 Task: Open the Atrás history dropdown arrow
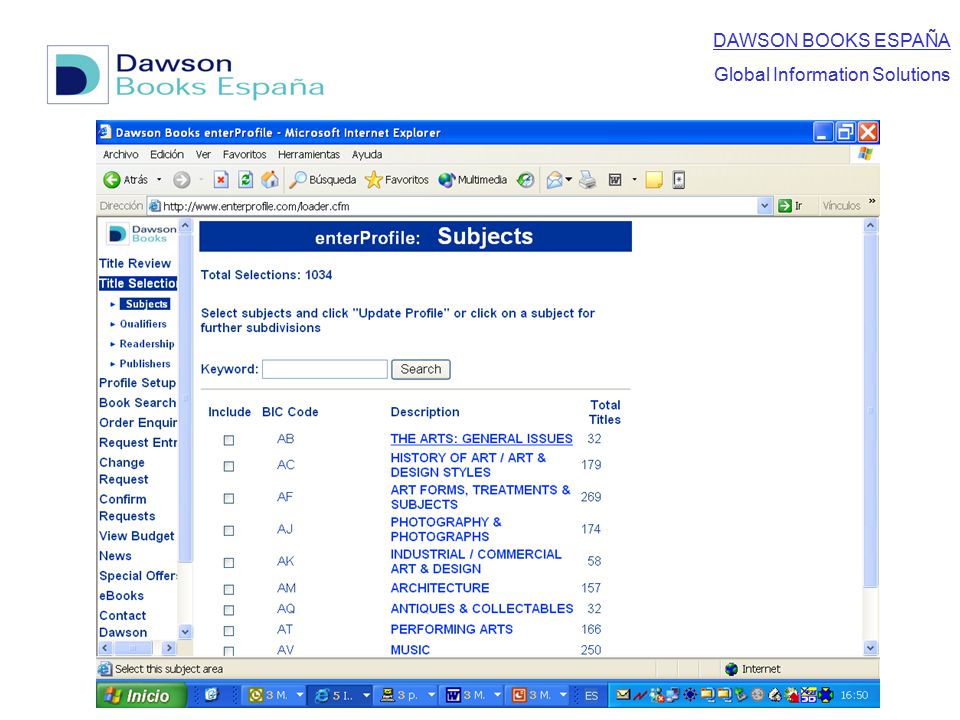tap(159, 180)
